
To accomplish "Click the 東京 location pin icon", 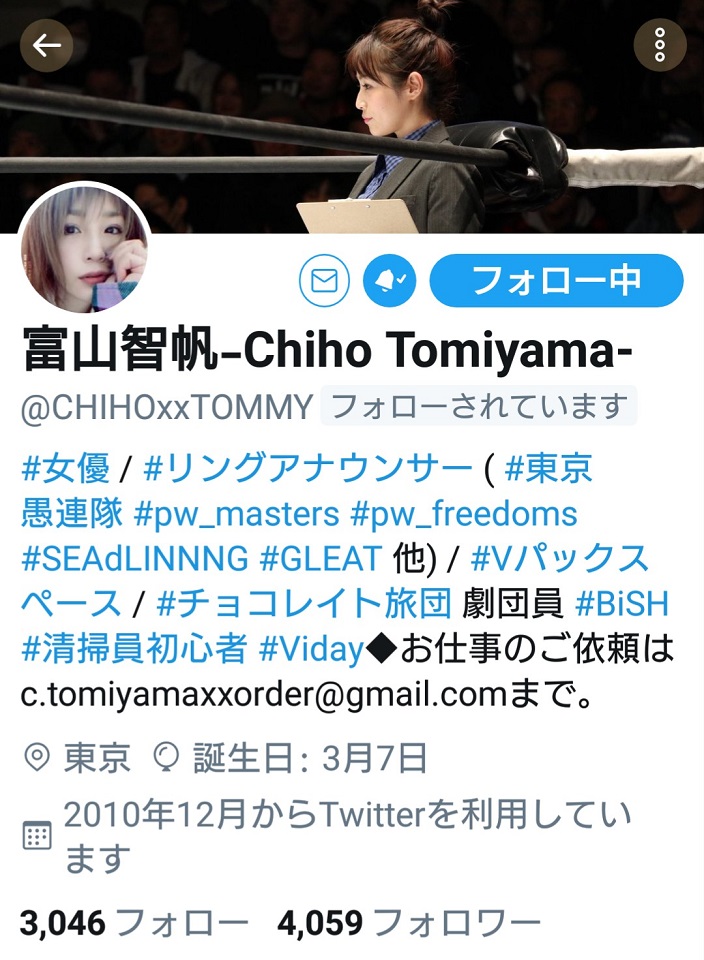I will (36, 758).
